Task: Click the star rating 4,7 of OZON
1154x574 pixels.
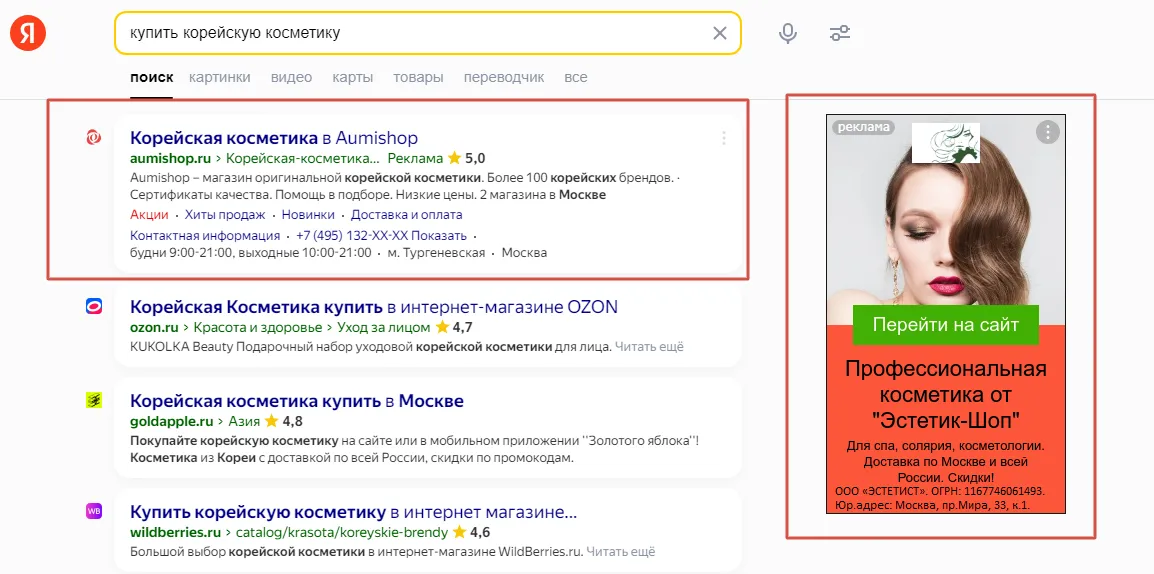Action: [454, 327]
